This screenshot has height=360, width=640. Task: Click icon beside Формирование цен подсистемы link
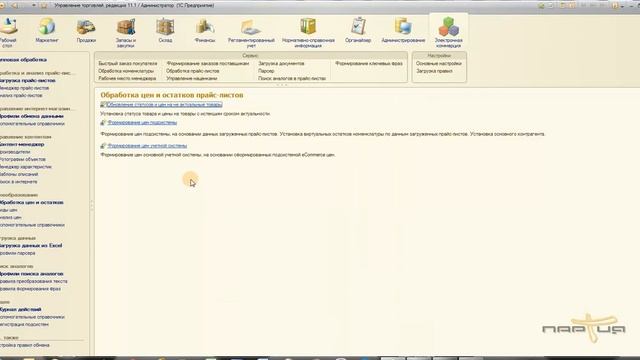pos(103,122)
